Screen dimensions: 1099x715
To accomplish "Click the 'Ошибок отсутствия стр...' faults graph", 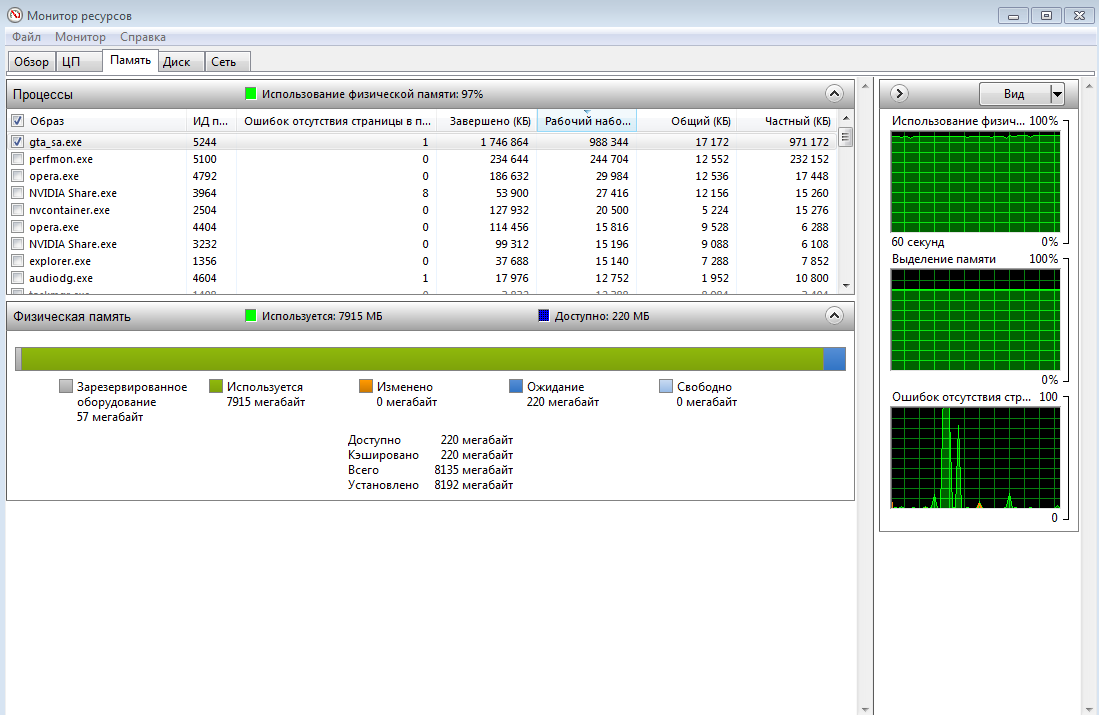I will coord(975,458).
